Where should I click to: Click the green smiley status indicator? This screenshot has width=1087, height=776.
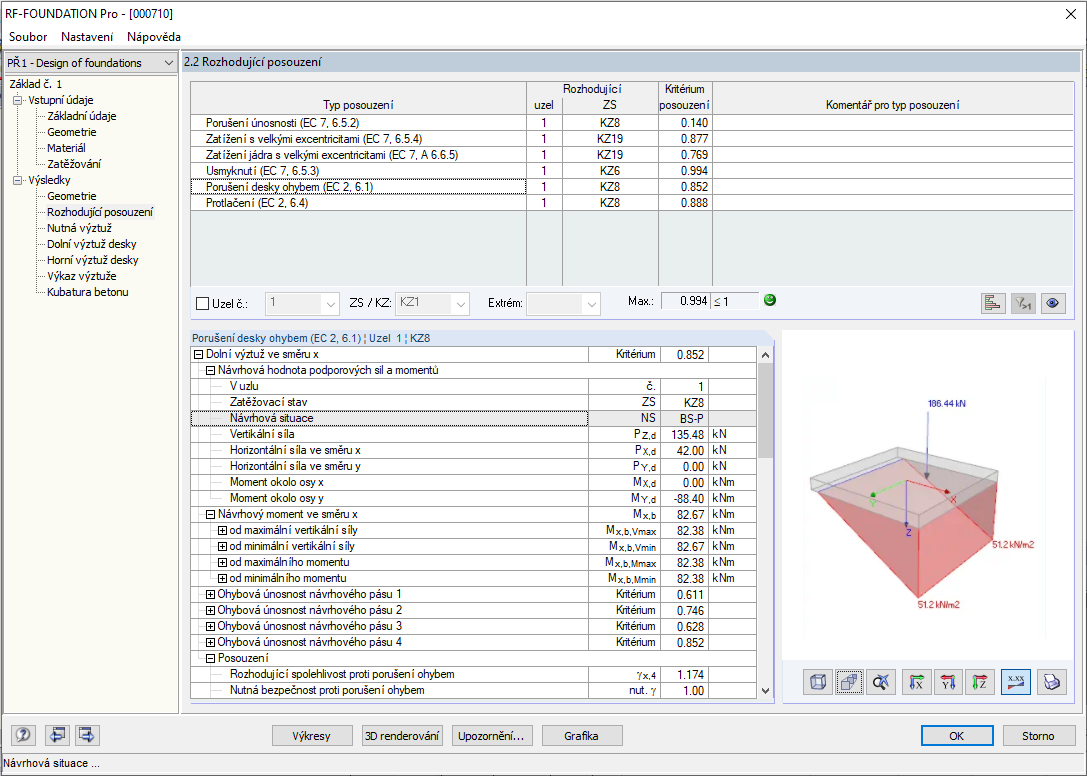click(x=769, y=300)
